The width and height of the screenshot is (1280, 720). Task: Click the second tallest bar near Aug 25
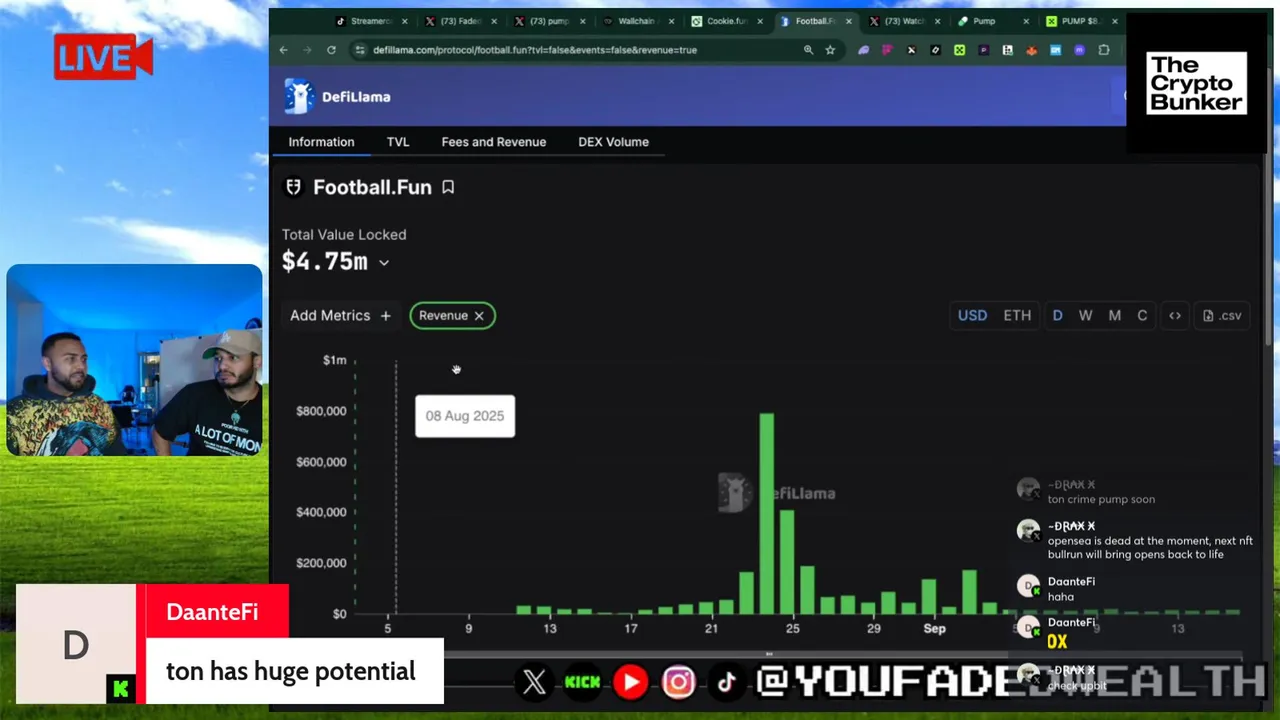pos(787,562)
